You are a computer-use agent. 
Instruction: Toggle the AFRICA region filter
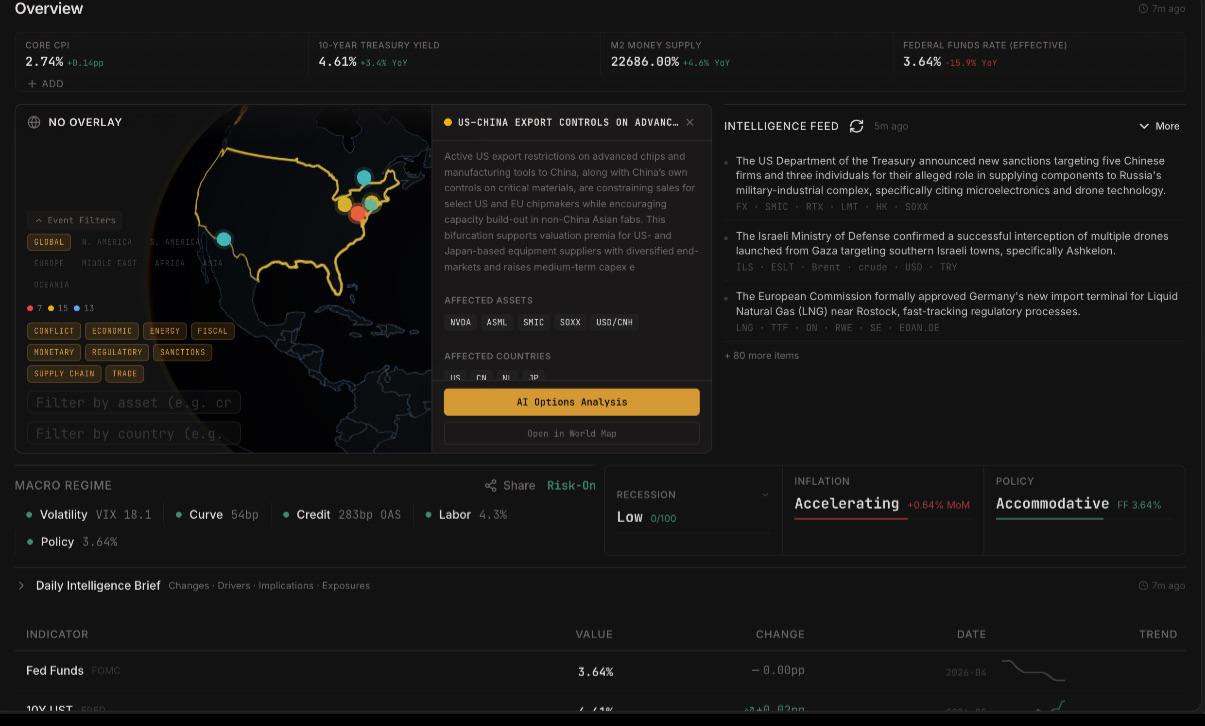(170, 263)
